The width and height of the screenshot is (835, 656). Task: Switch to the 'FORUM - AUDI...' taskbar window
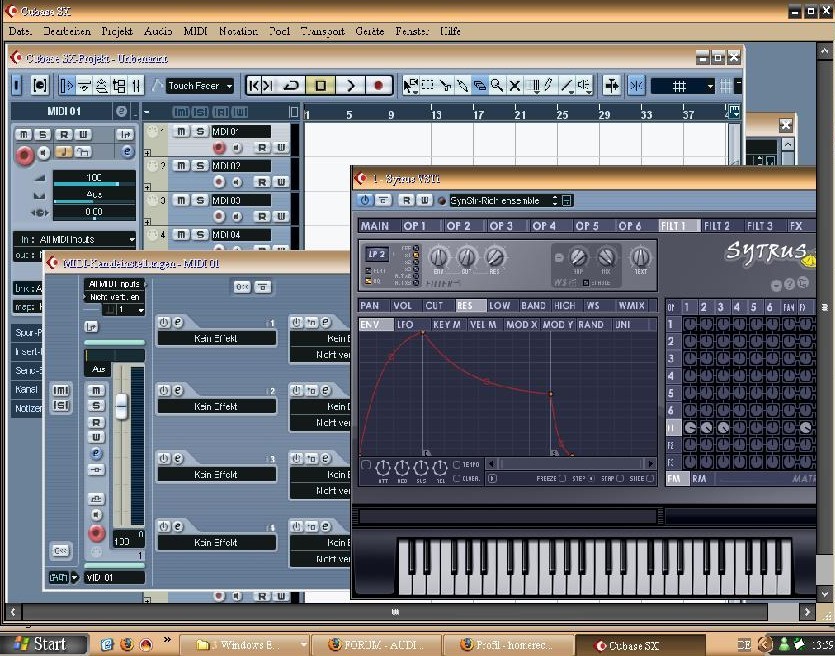pyautogui.click(x=375, y=645)
